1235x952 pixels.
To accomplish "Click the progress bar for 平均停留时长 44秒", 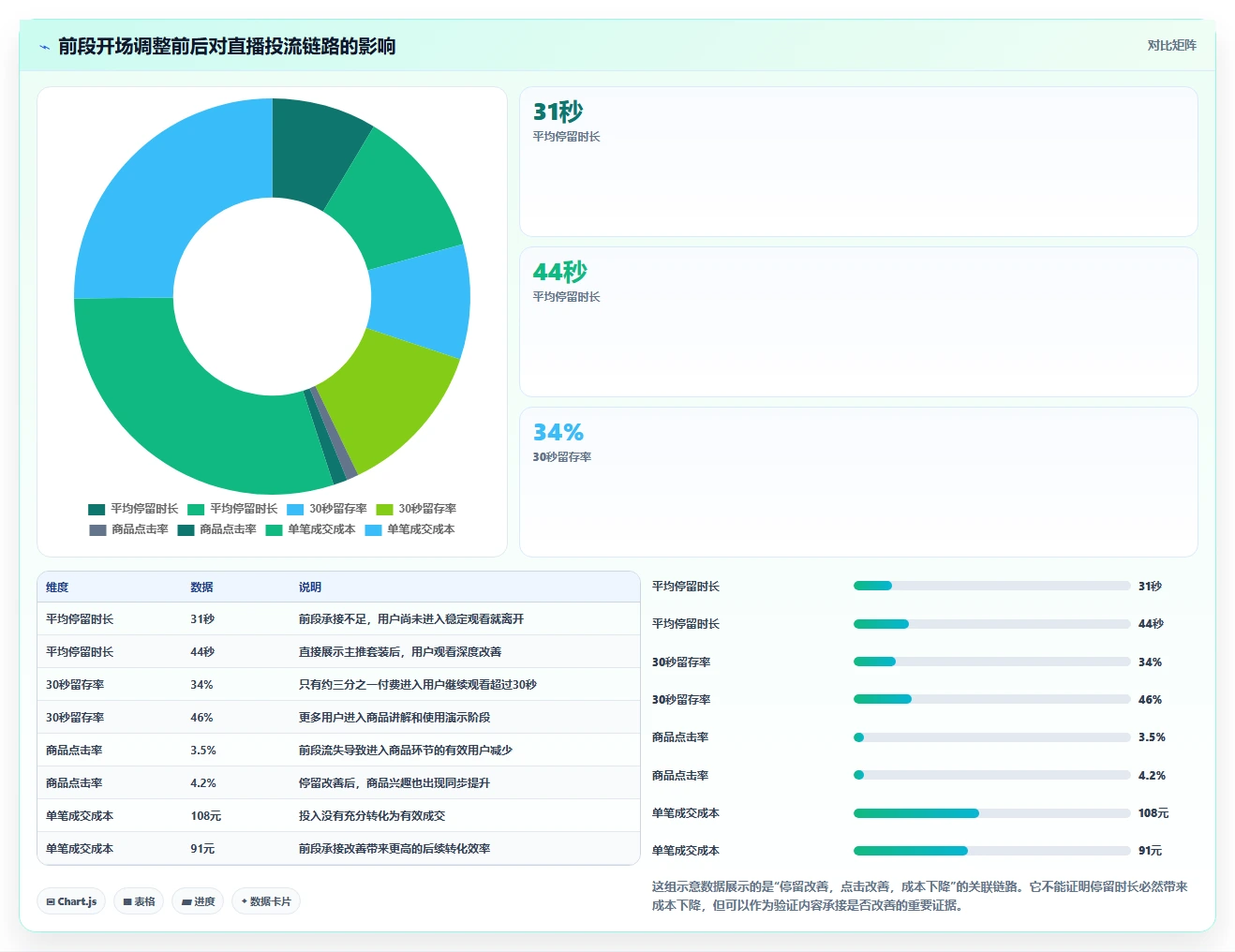I will 991,624.
